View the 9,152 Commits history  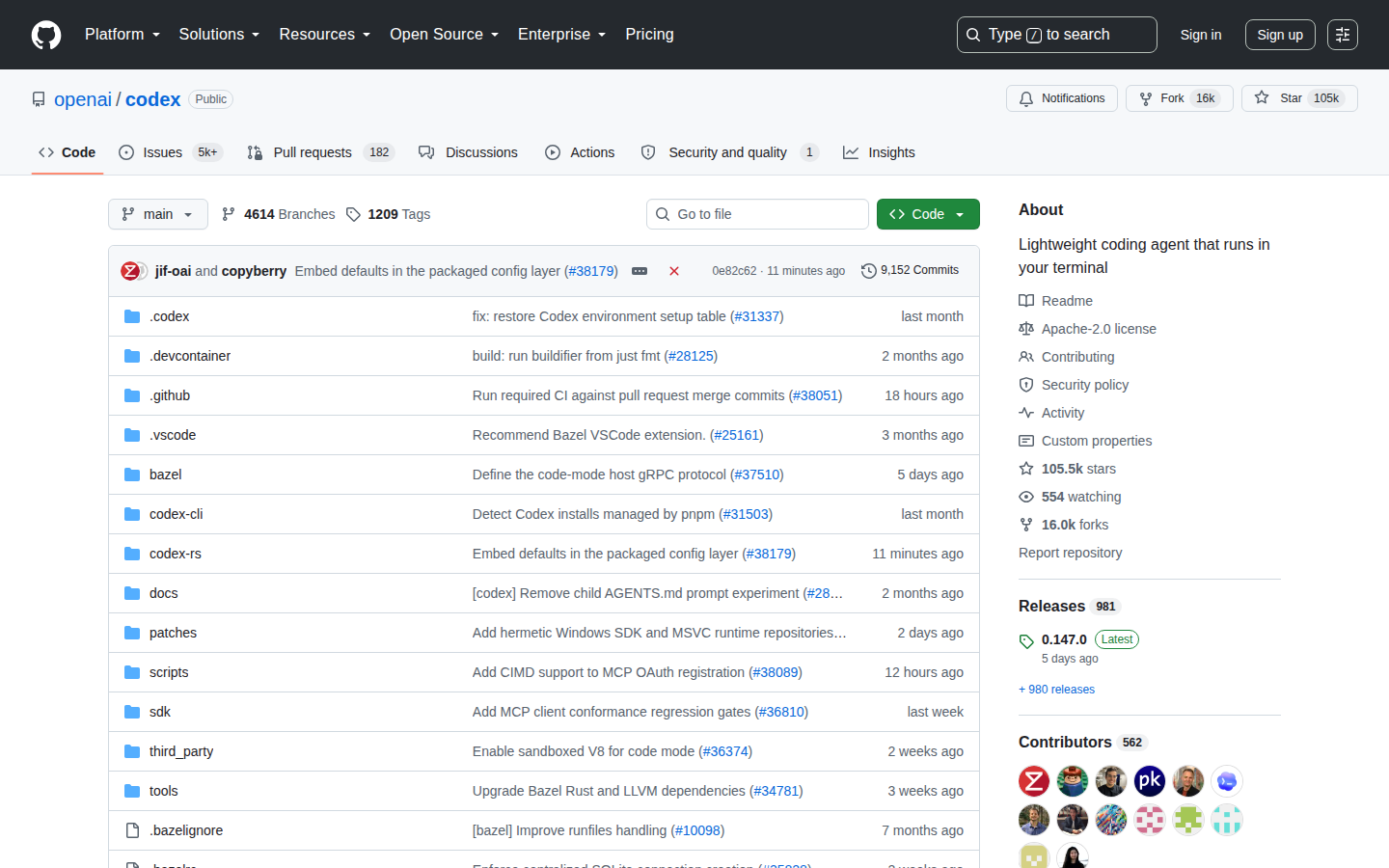click(x=910, y=271)
